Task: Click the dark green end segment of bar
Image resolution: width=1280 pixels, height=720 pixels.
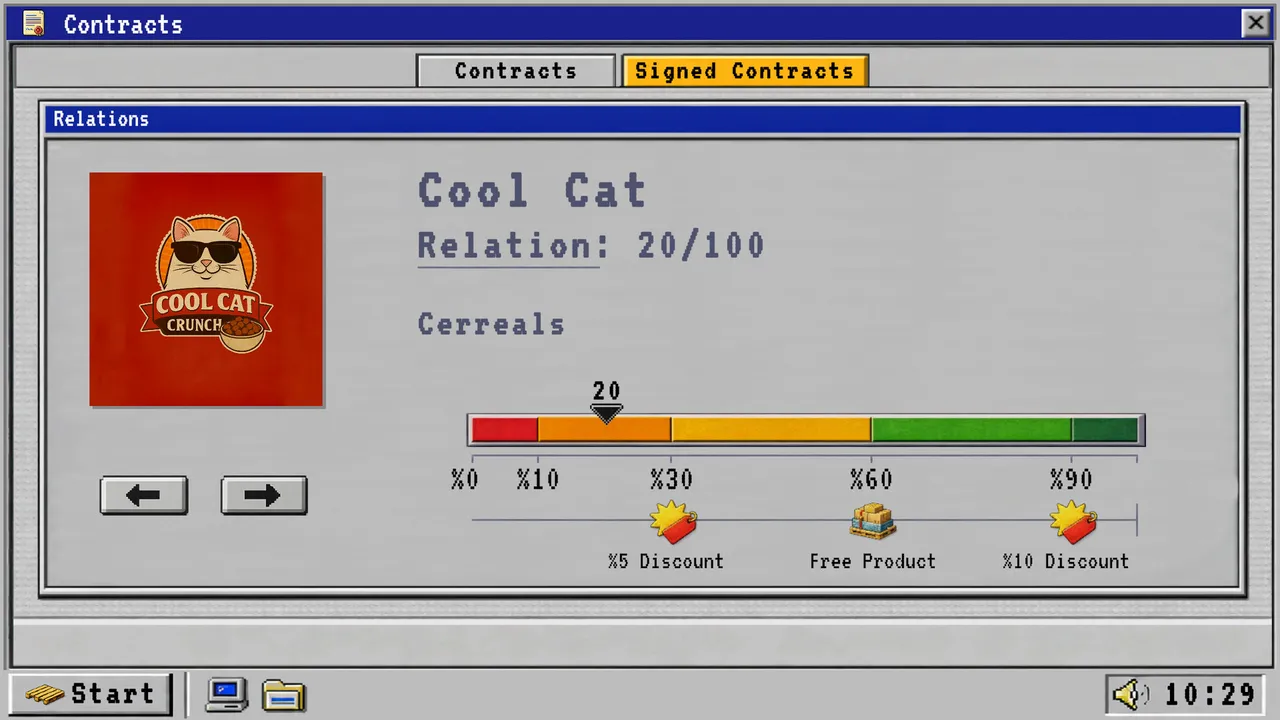Action: pos(1105,430)
